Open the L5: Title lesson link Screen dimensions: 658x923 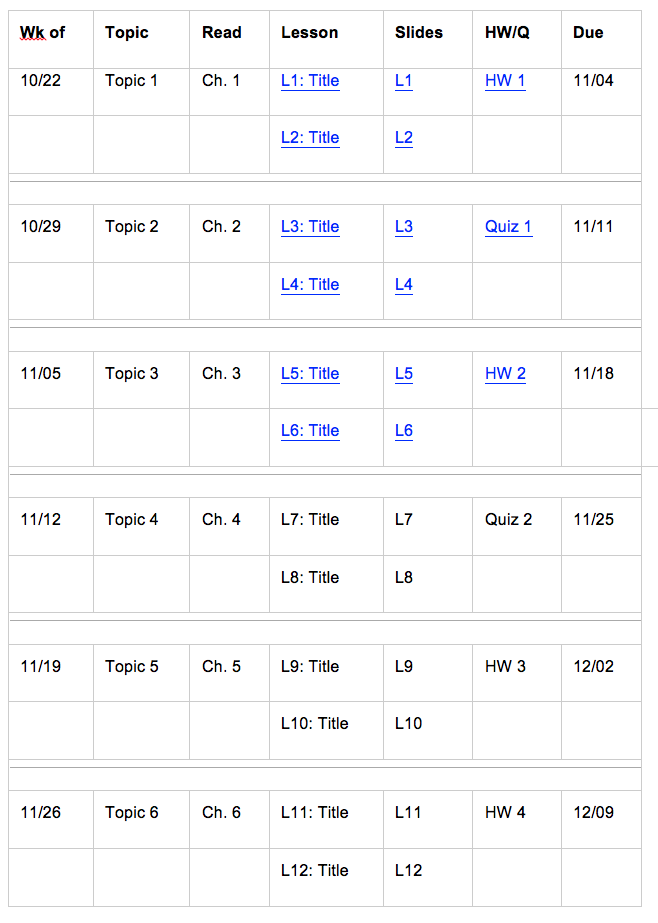tap(310, 374)
